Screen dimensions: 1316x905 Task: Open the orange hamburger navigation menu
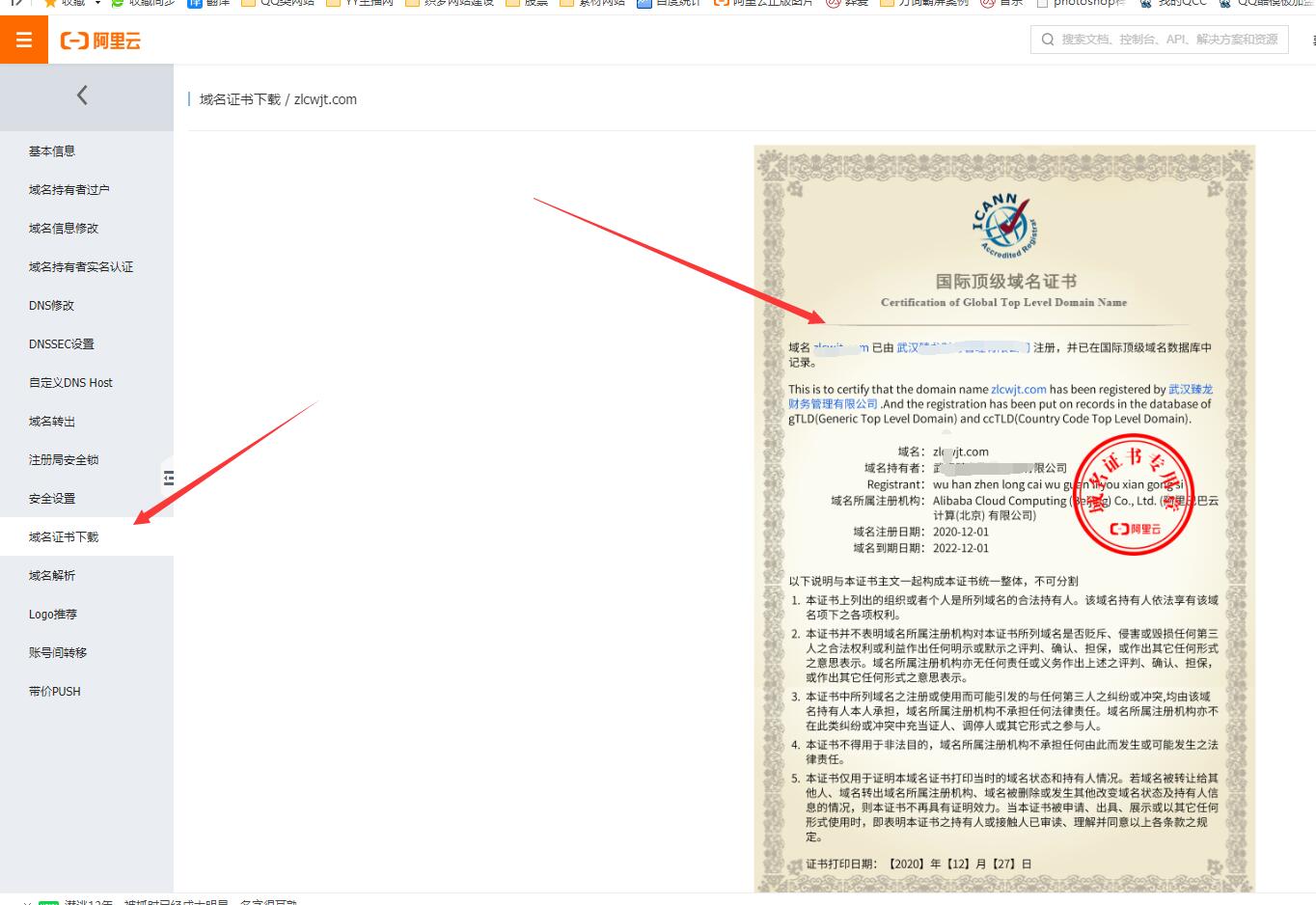point(24,41)
